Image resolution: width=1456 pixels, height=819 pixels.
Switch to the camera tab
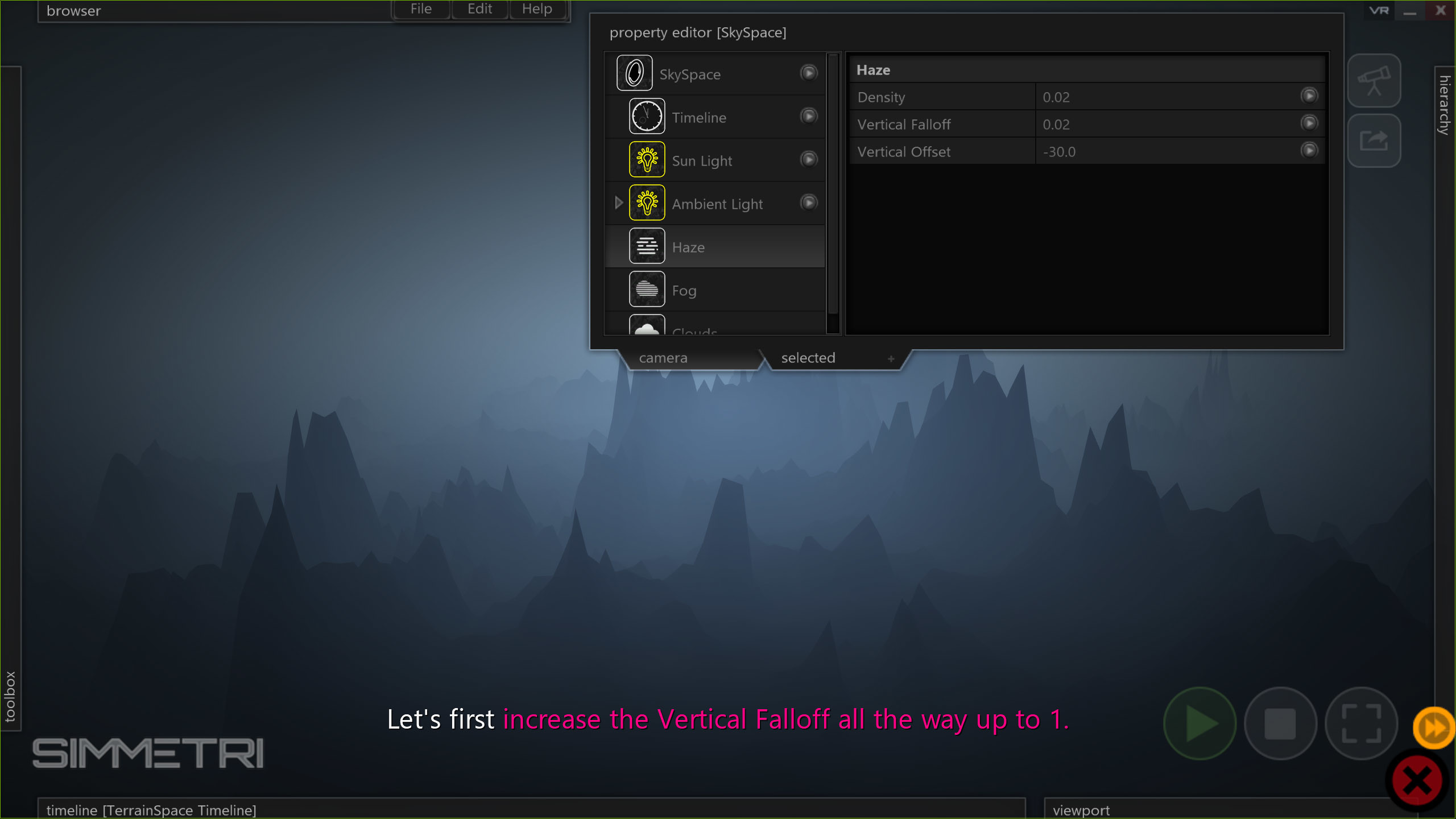(x=663, y=357)
